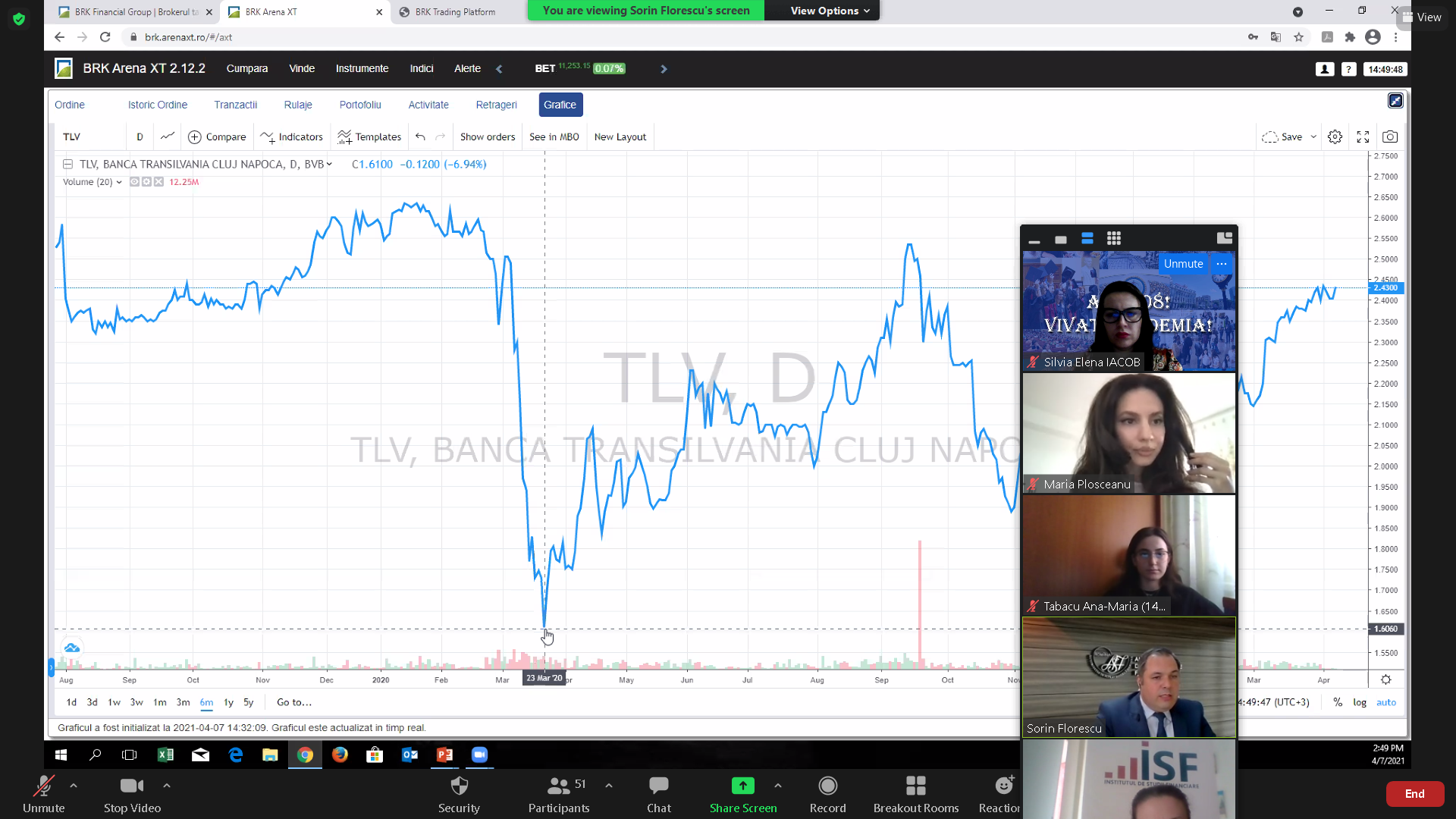Click the TLV symbol input field

[x=91, y=136]
